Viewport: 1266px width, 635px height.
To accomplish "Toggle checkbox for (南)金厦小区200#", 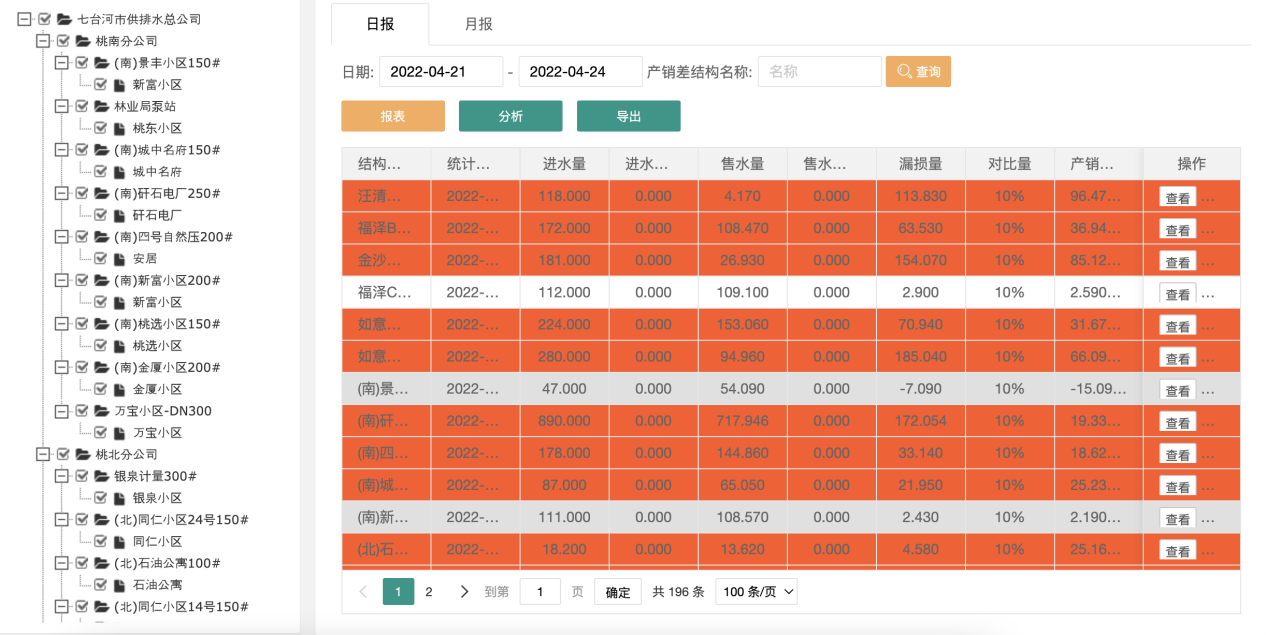I will 82,367.
